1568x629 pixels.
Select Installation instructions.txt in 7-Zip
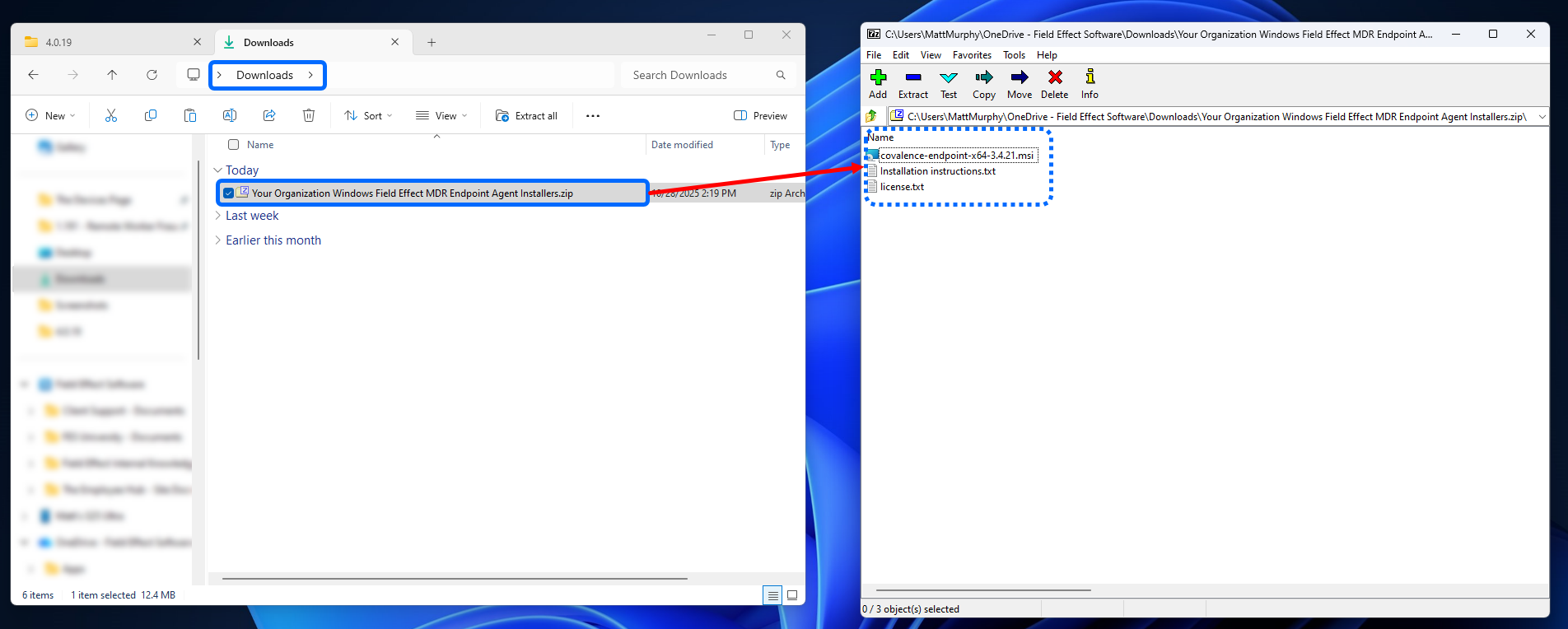point(937,171)
